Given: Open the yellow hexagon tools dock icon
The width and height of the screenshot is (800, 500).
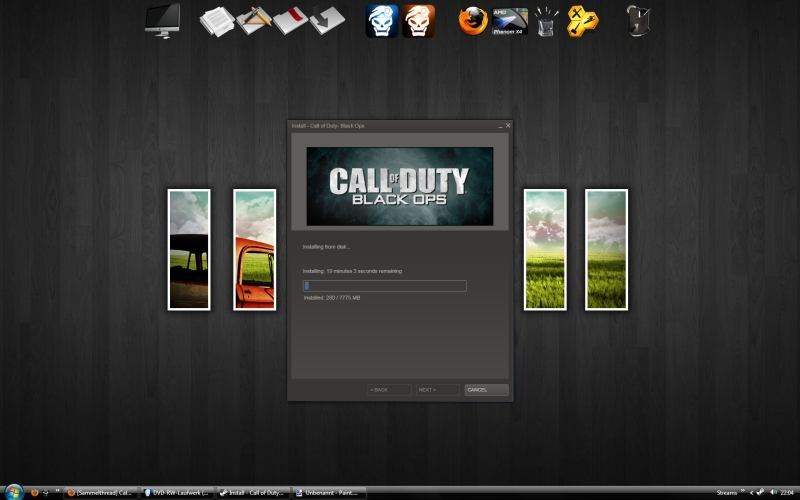Looking at the screenshot, I should click(x=583, y=21).
